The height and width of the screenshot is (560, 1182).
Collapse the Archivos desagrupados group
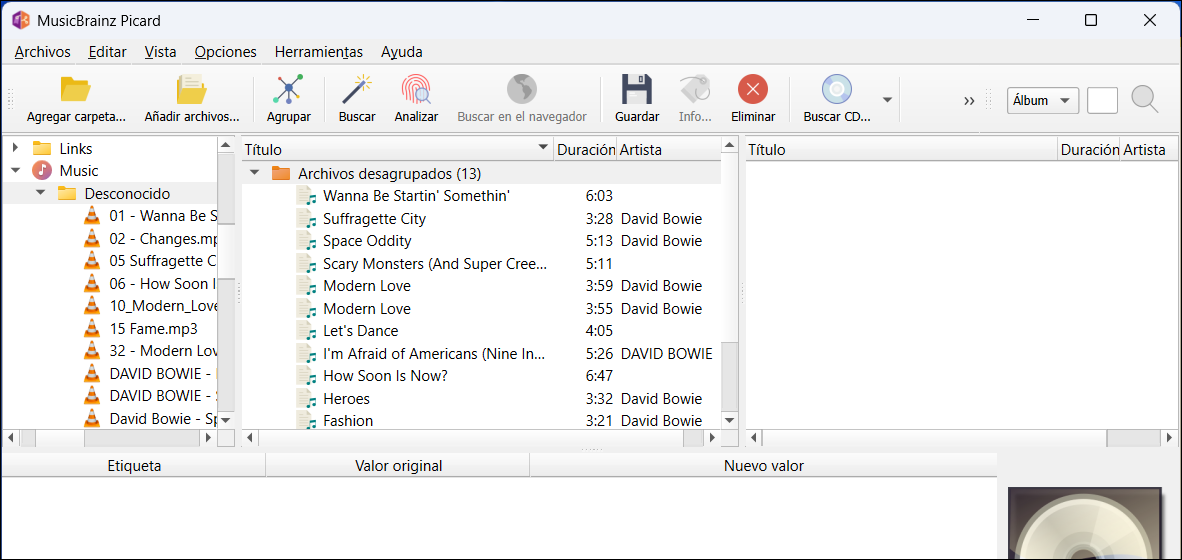click(255, 173)
